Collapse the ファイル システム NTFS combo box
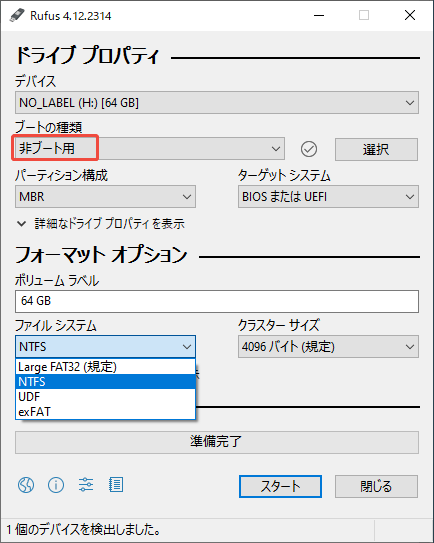 pos(105,346)
